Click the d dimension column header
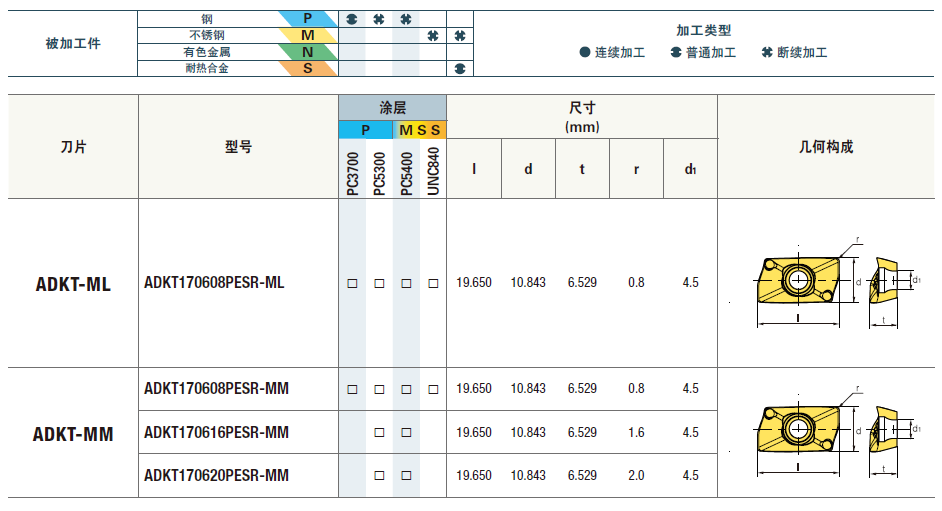Screen dimensions: 942x511 (528, 169)
